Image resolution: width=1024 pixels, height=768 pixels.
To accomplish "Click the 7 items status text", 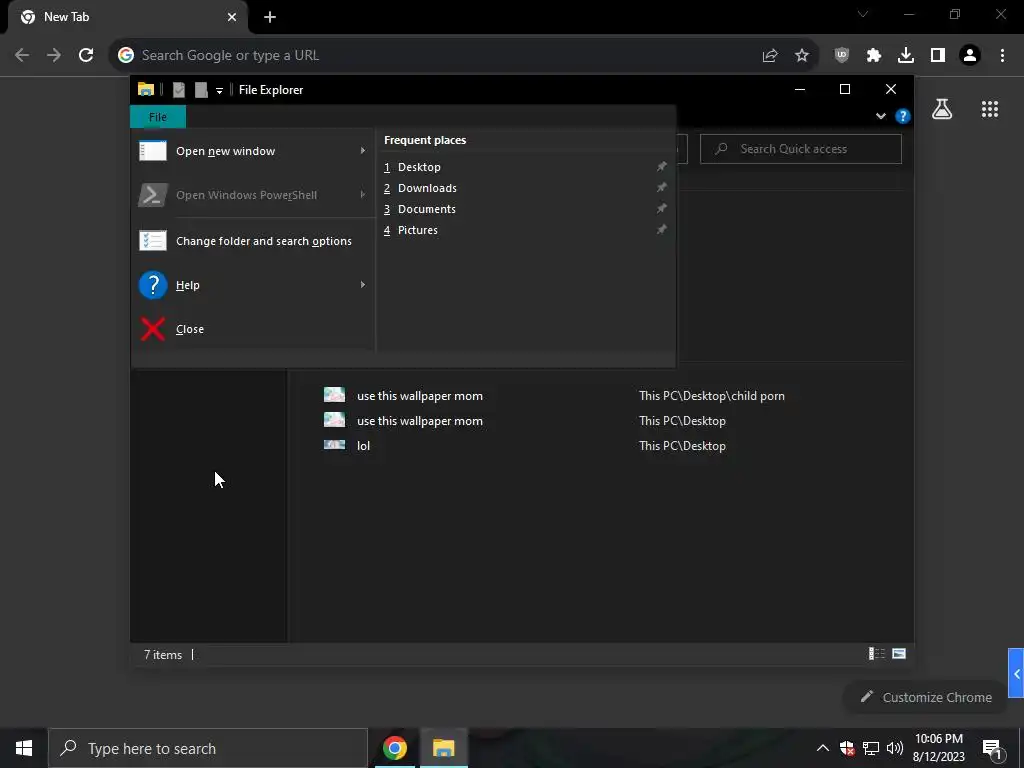I will [163, 654].
